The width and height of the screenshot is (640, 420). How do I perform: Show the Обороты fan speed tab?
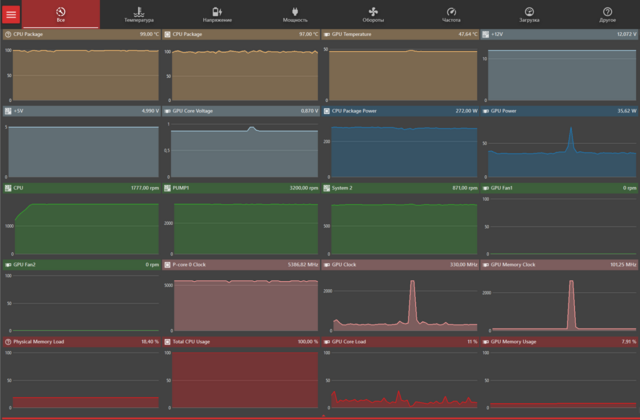(x=373, y=14)
